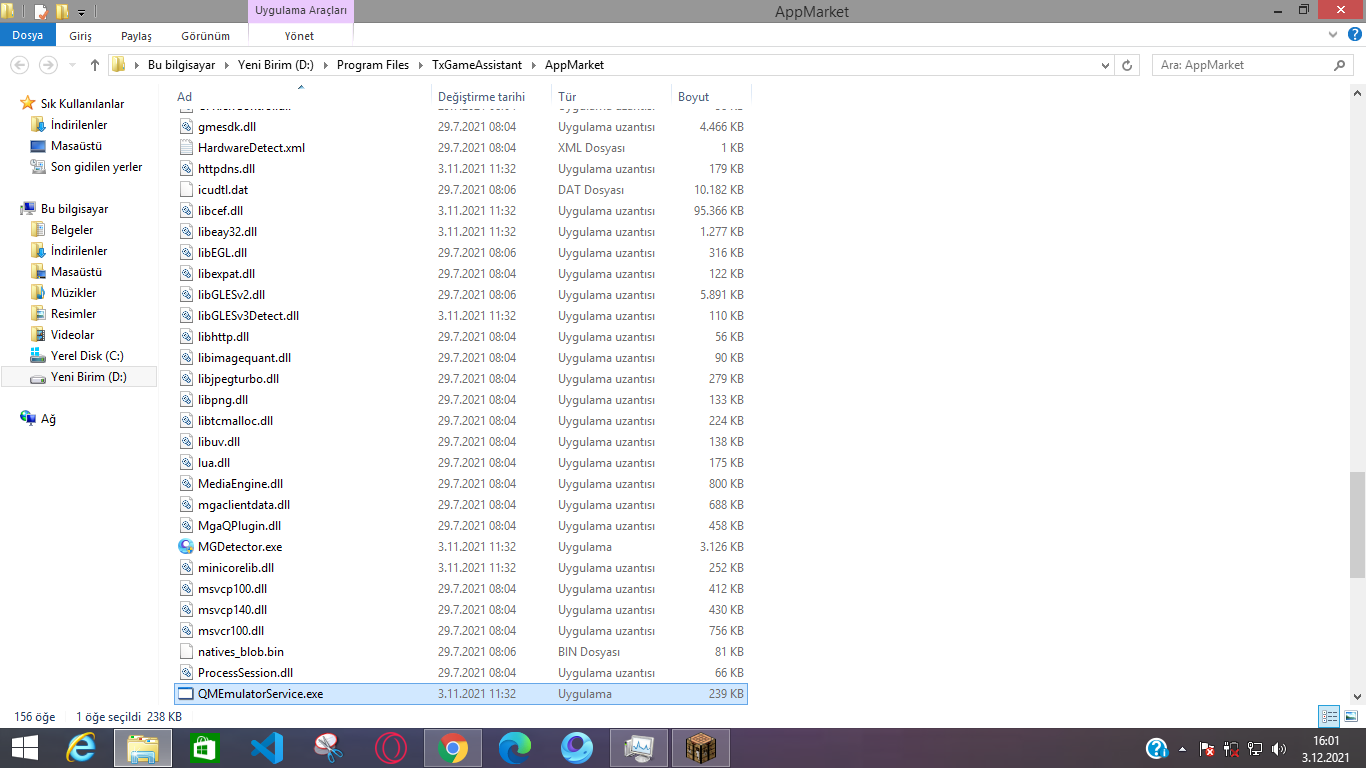Switch to Google Chrome in the taskbar
This screenshot has height=768, width=1366.
click(x=452, y=748)
